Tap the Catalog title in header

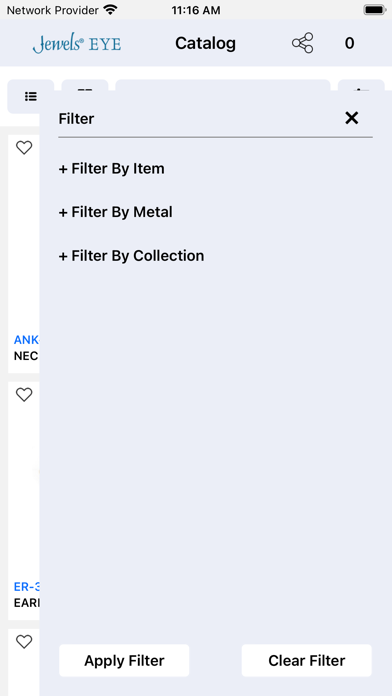[206, 43]
